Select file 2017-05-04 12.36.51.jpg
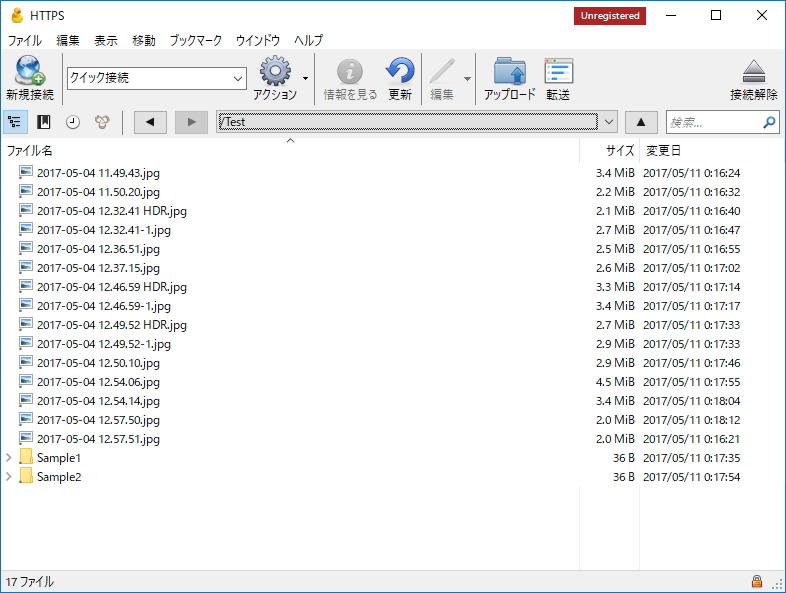This screenshot has width=786, height=593. pos(98,249)
